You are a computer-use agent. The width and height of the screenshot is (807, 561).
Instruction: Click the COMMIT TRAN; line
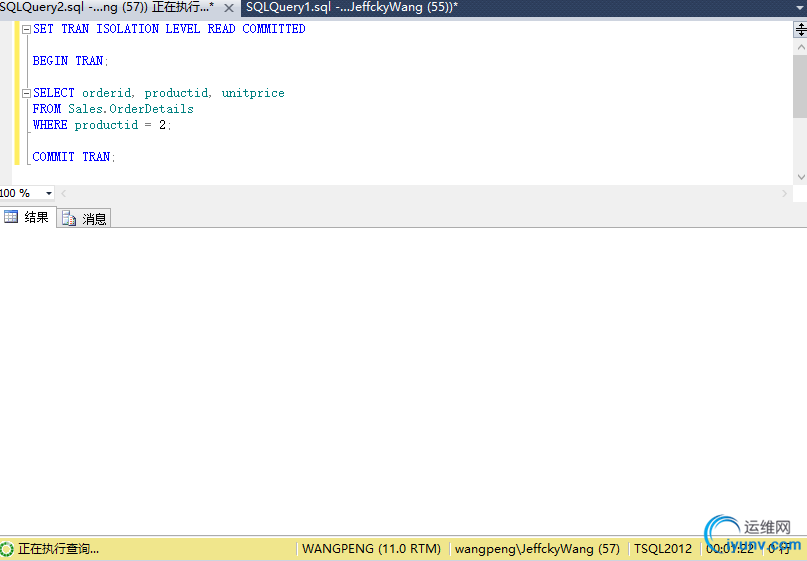tap(74, 156)
